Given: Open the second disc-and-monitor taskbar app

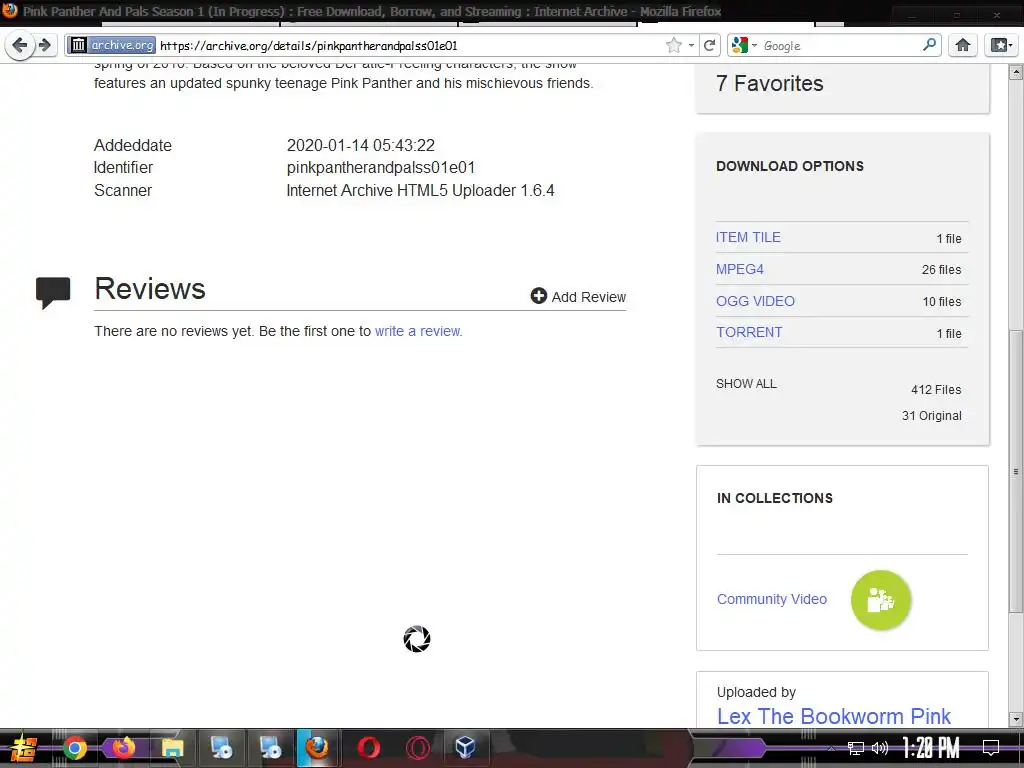Looking at the screenshot, I should pyautogui.click(x=269, y=748).
